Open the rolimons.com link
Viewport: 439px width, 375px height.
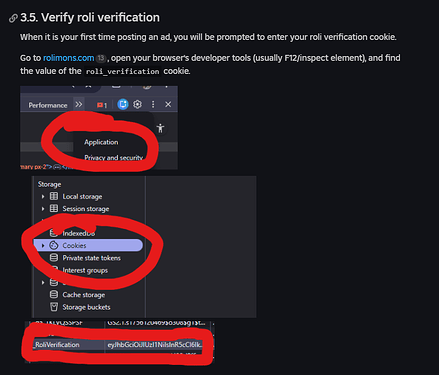click(68, 58)
